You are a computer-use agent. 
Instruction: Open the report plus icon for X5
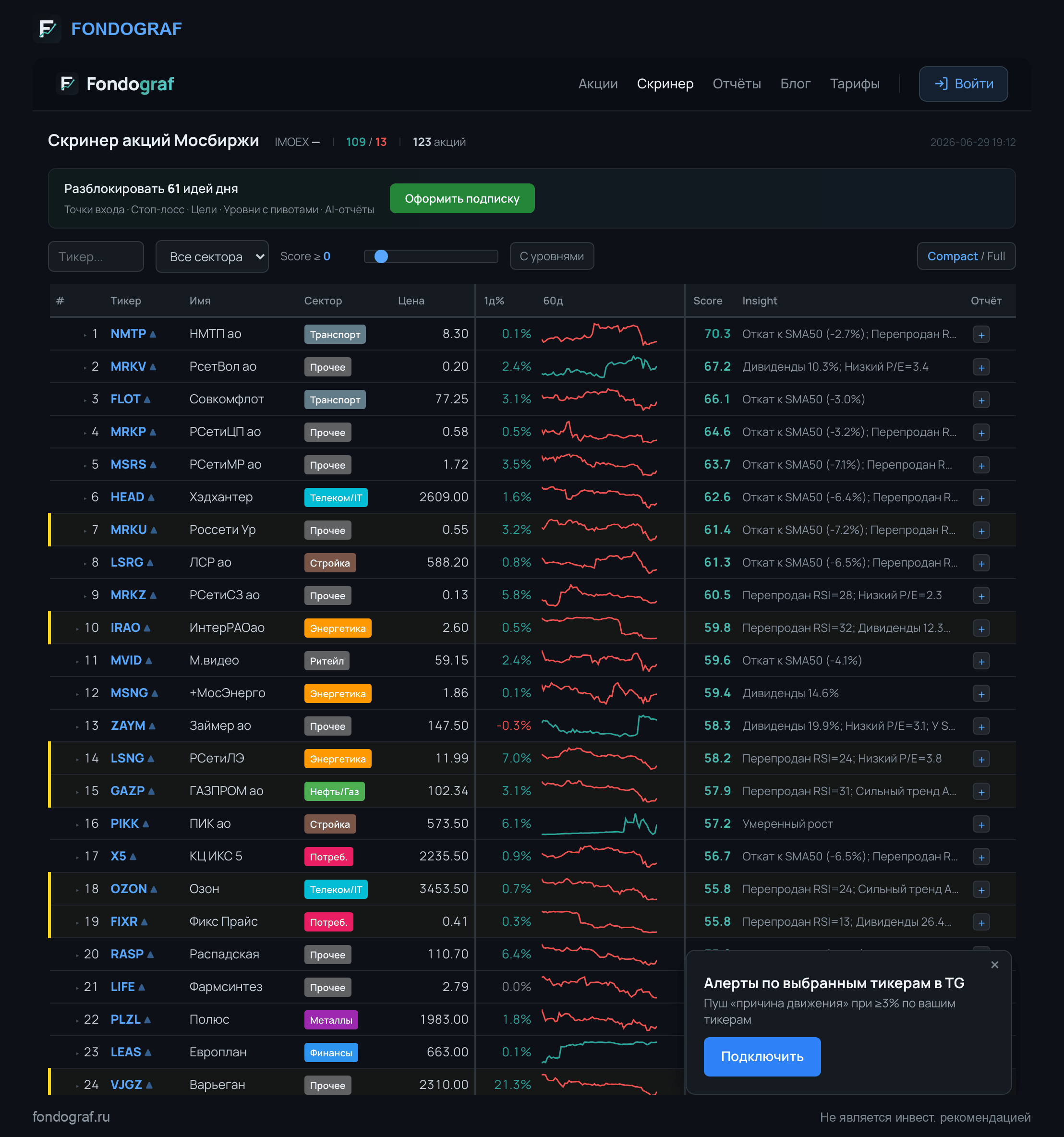981,856
